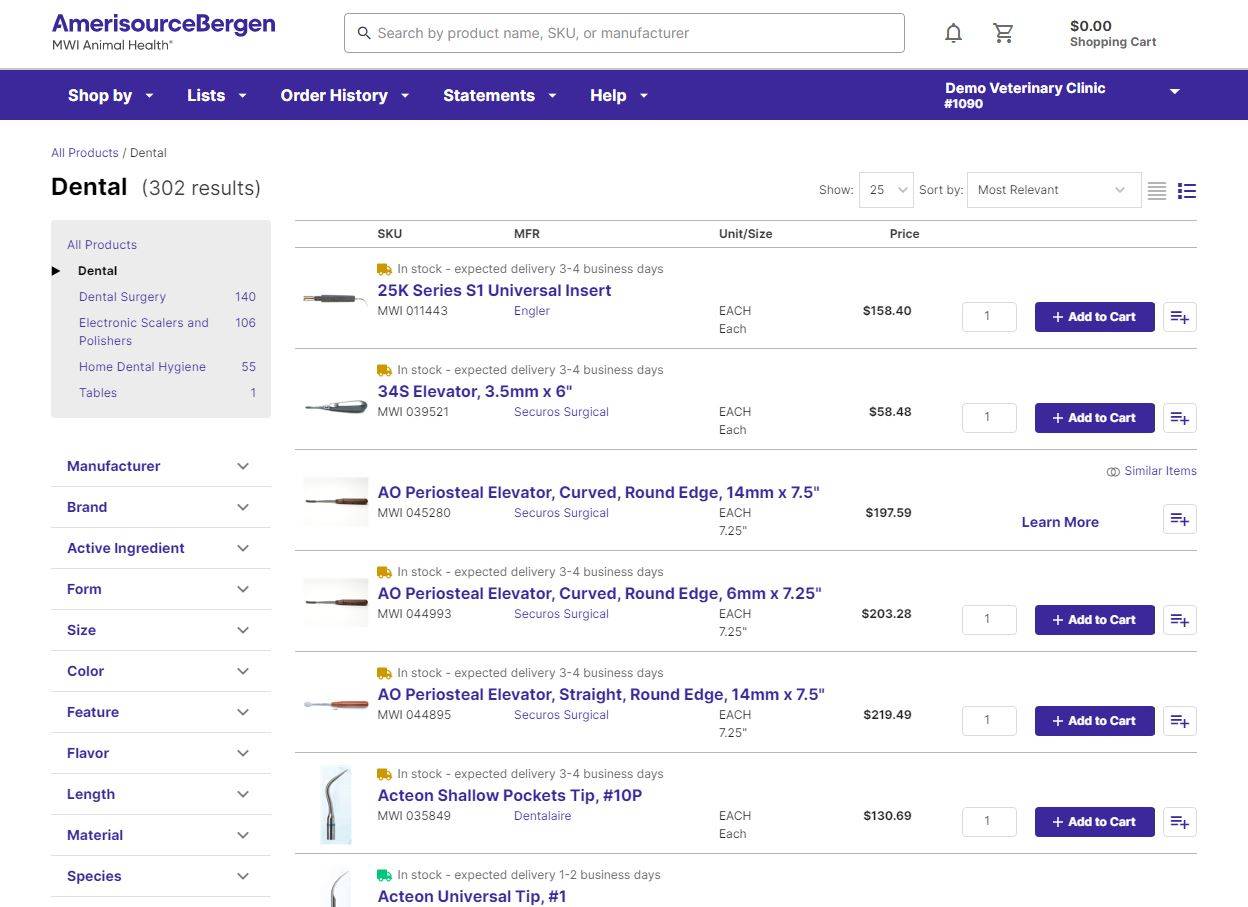Click Learn More for AO Periosteal Elevator 14mm

point(1060,522)
